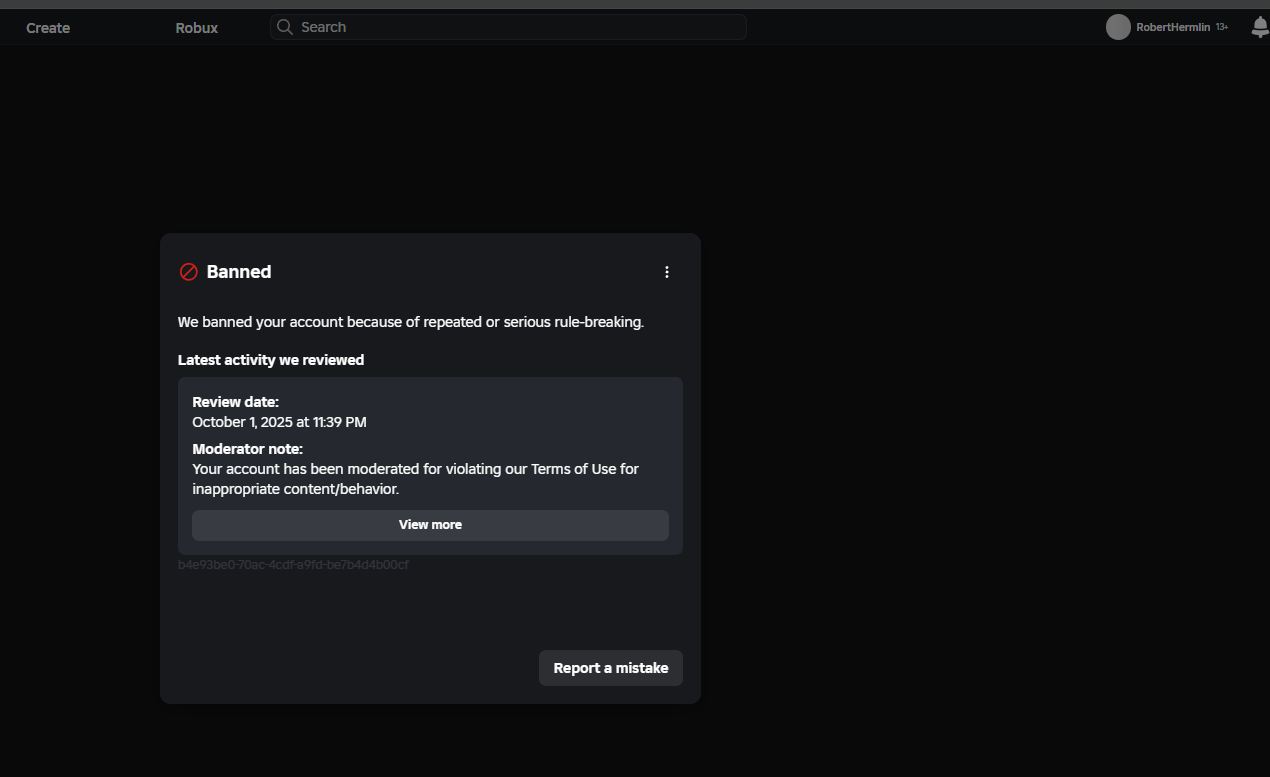Click the red Banned prohibition icon

coord(188,272)
